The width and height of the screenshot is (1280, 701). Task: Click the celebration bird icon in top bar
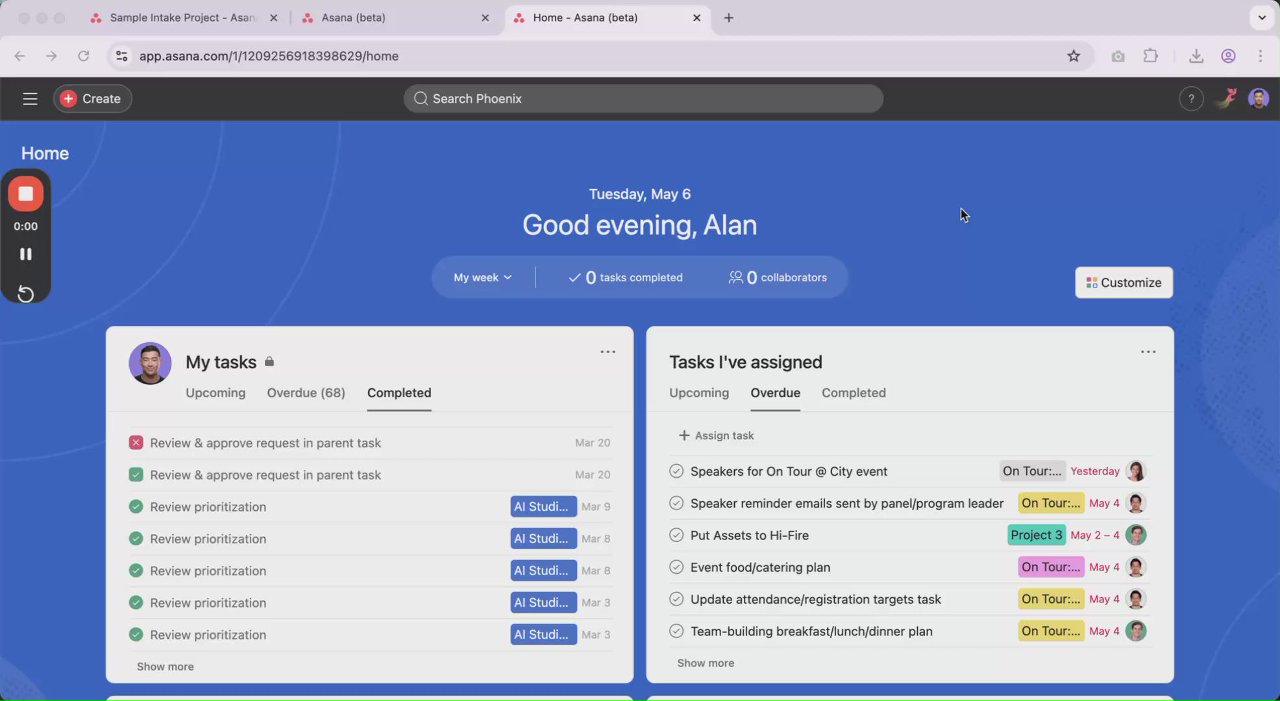(1226, 98)
